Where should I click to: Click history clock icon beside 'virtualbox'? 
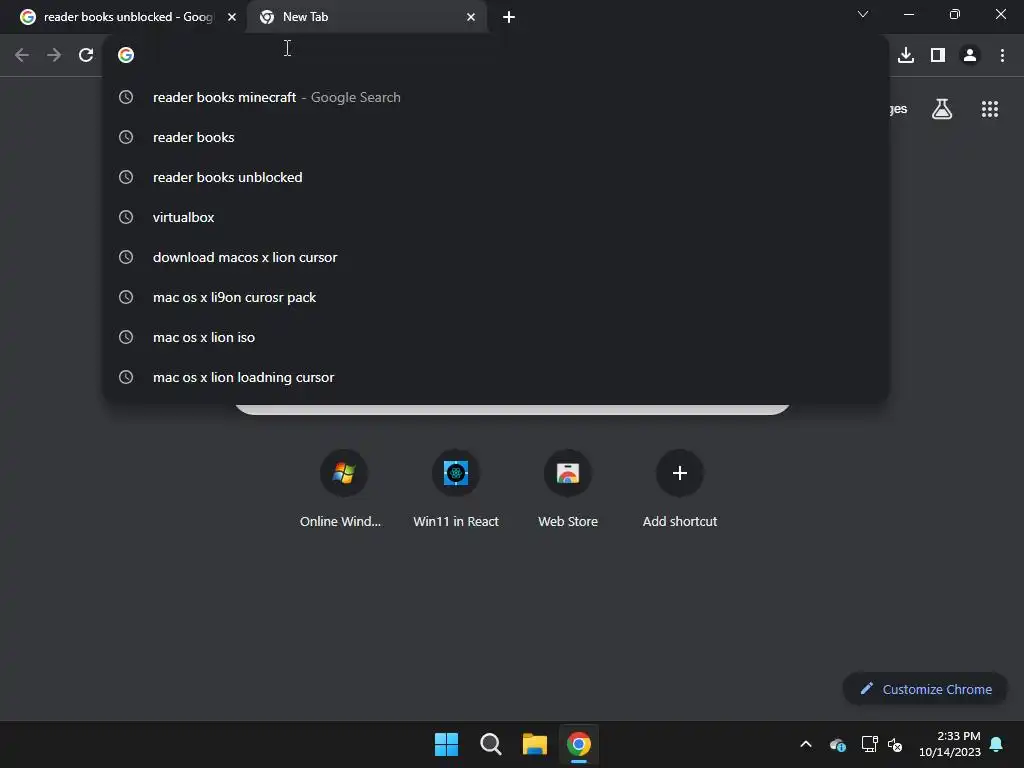[126, 217]
